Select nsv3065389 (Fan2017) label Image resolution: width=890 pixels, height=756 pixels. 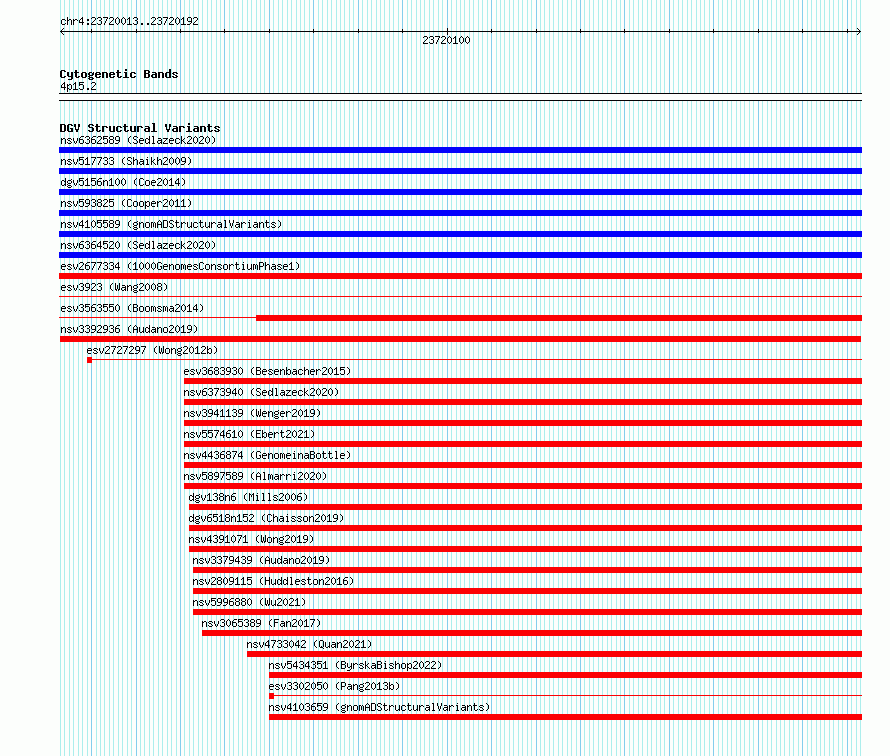click(261, 623)
